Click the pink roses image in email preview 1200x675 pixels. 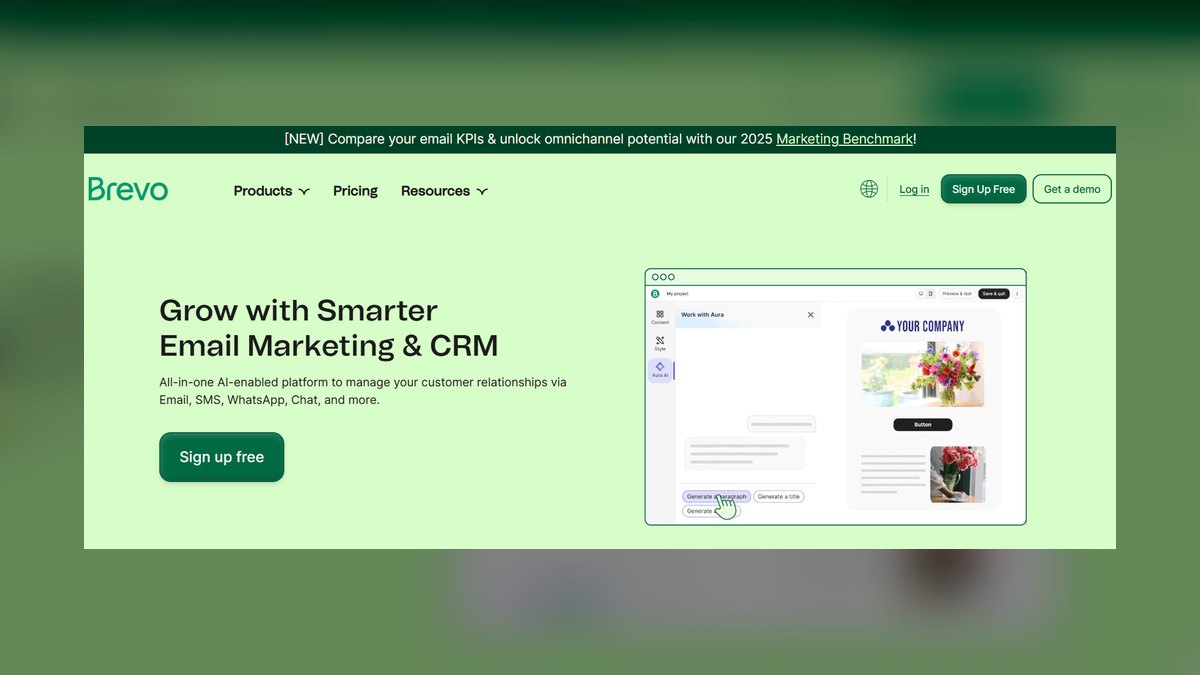coord(958,474)
